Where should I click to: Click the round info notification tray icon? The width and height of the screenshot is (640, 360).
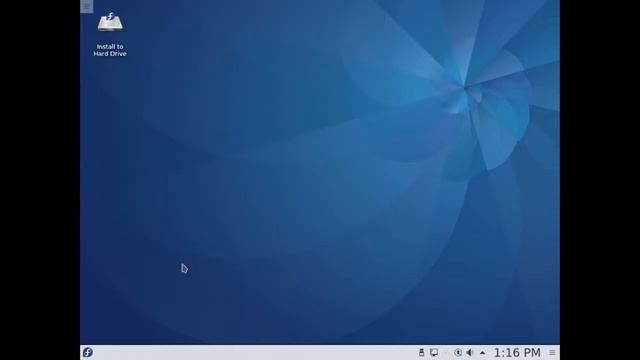pyautogui.click(x=458, y=352)
